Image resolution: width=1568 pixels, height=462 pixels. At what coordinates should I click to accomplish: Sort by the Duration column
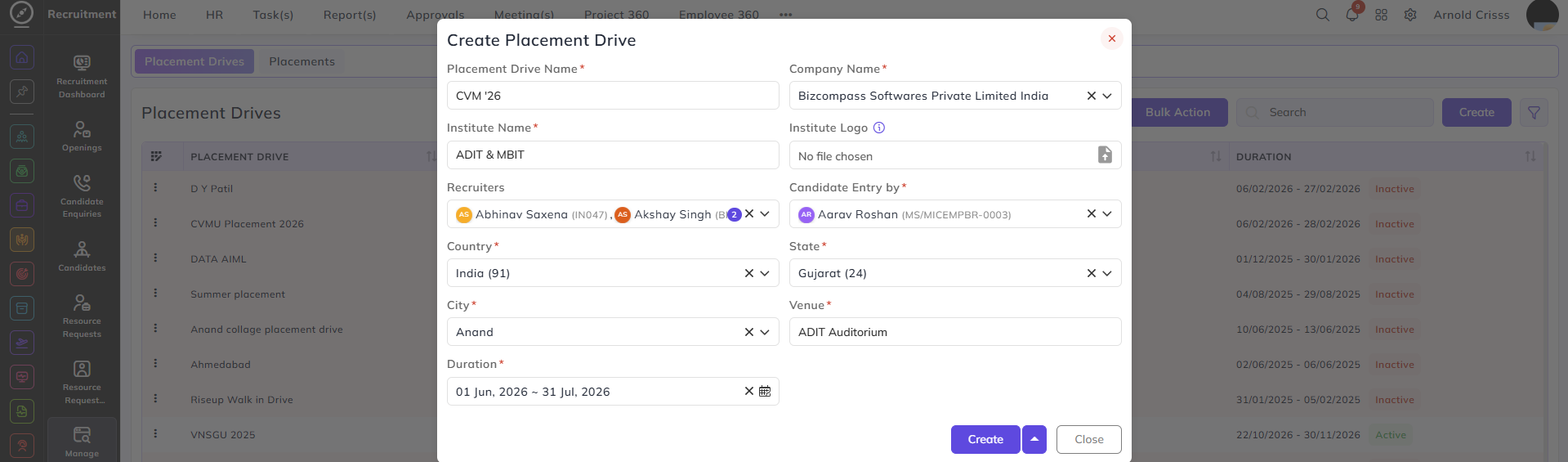[x=1530, y=156]
